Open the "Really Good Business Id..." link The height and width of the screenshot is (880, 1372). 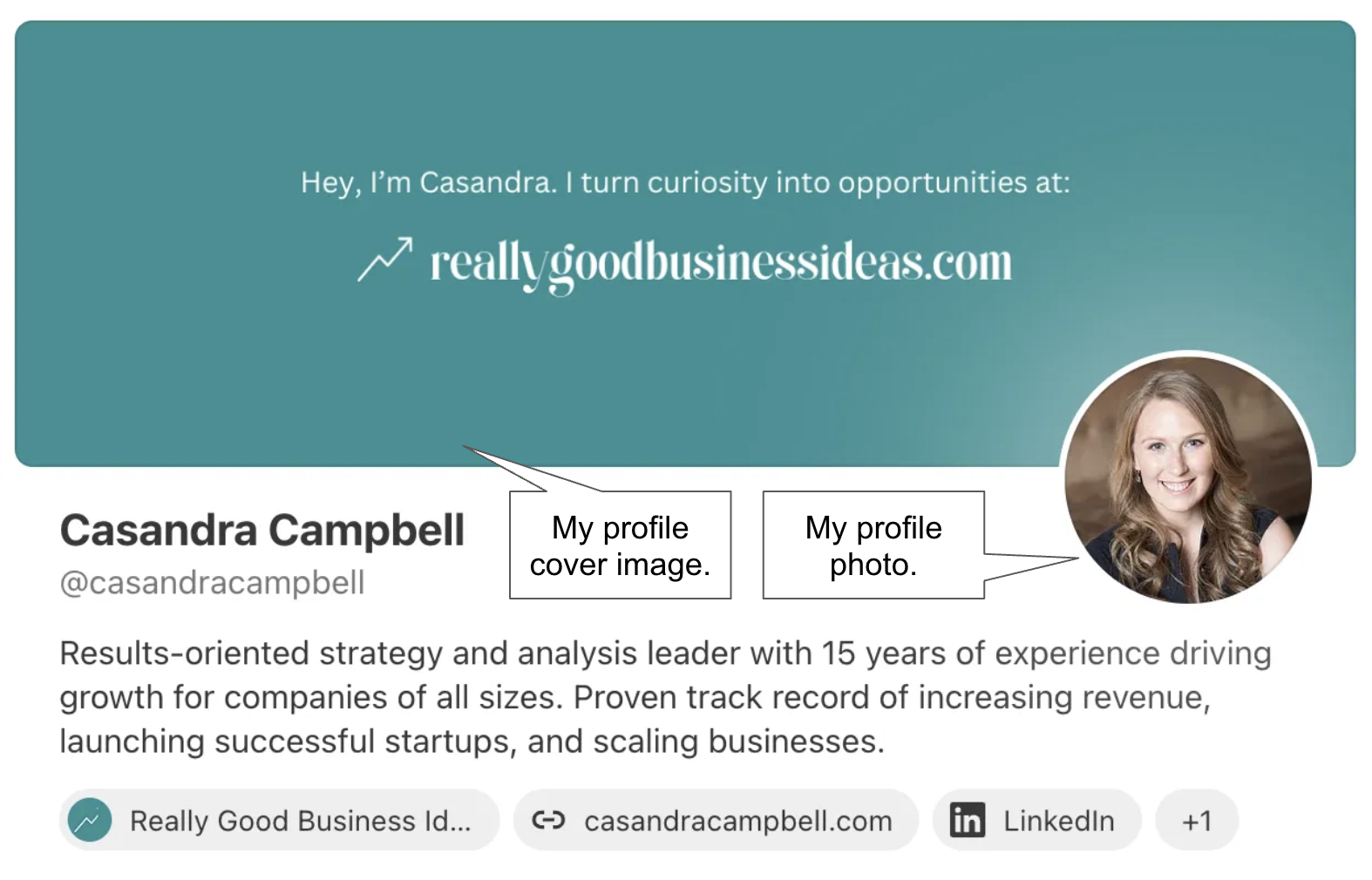tap(300, 821)
